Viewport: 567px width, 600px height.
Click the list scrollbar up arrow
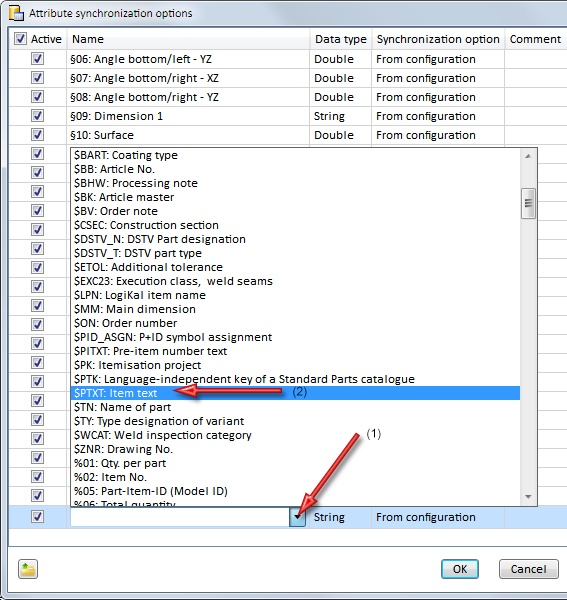point(528,156)
